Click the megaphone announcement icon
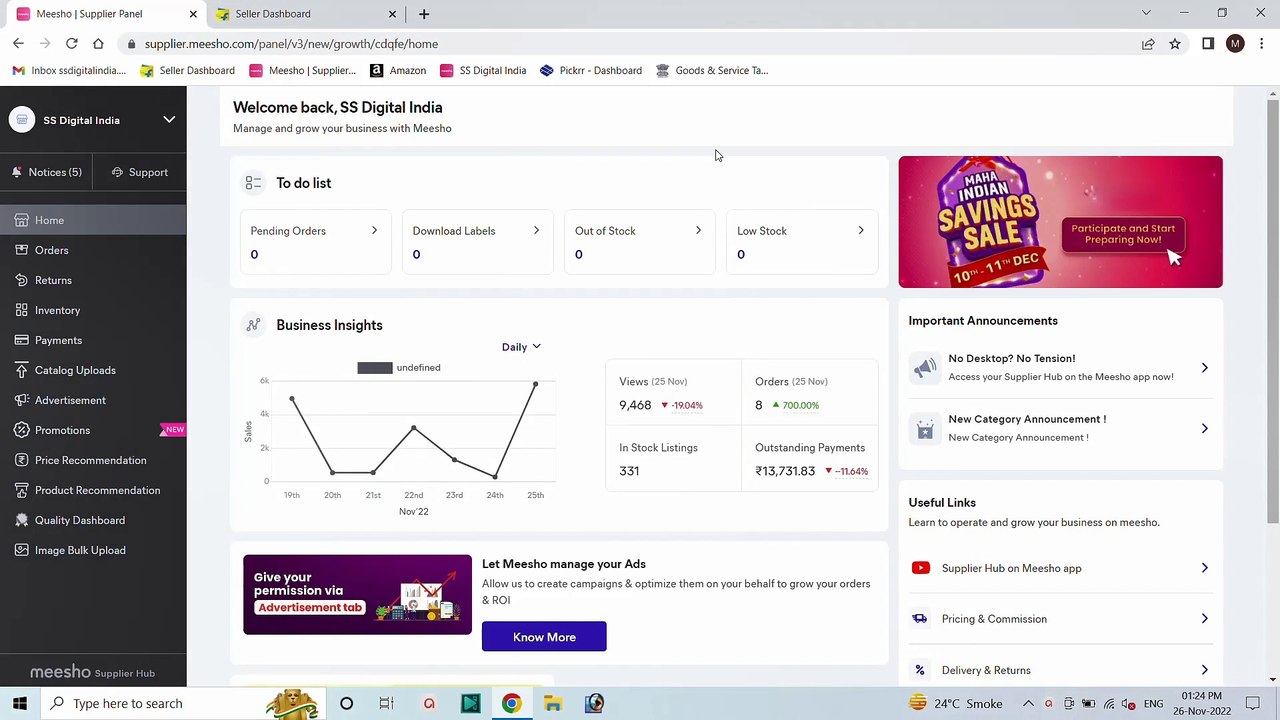The image size is (1280, 720). [x=925, y=367]
